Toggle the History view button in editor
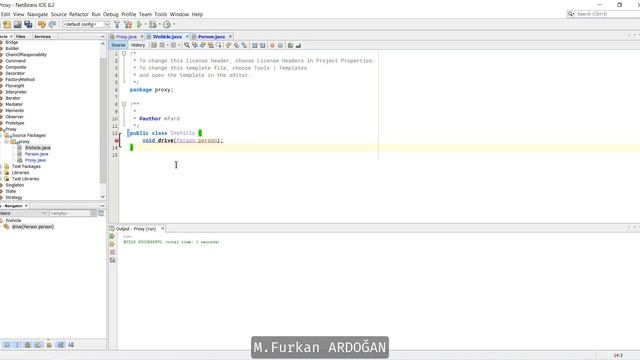The image size is (640, 360). click(138, 45)
